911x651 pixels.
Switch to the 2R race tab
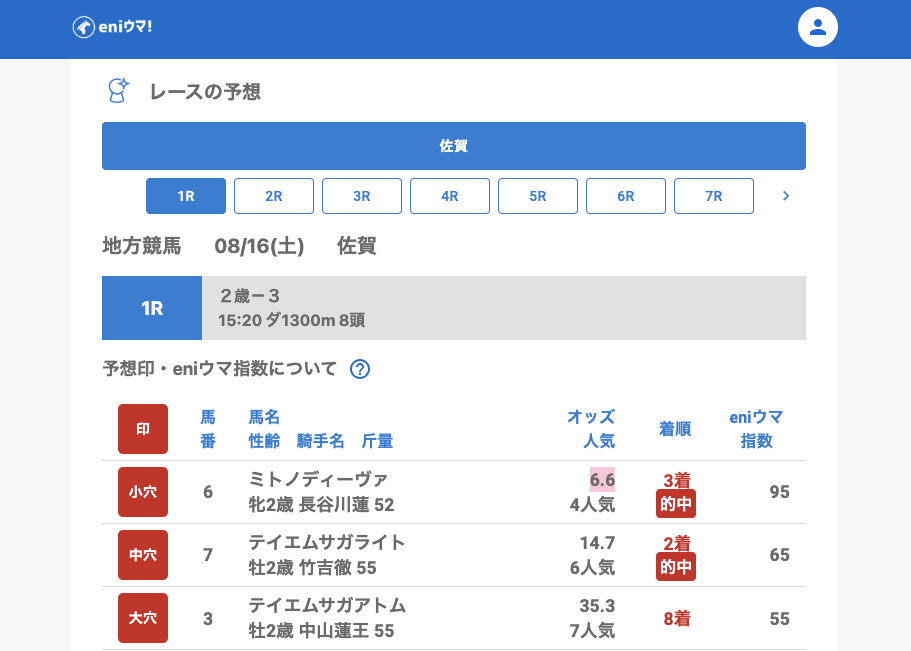click(x=274, y=196)
